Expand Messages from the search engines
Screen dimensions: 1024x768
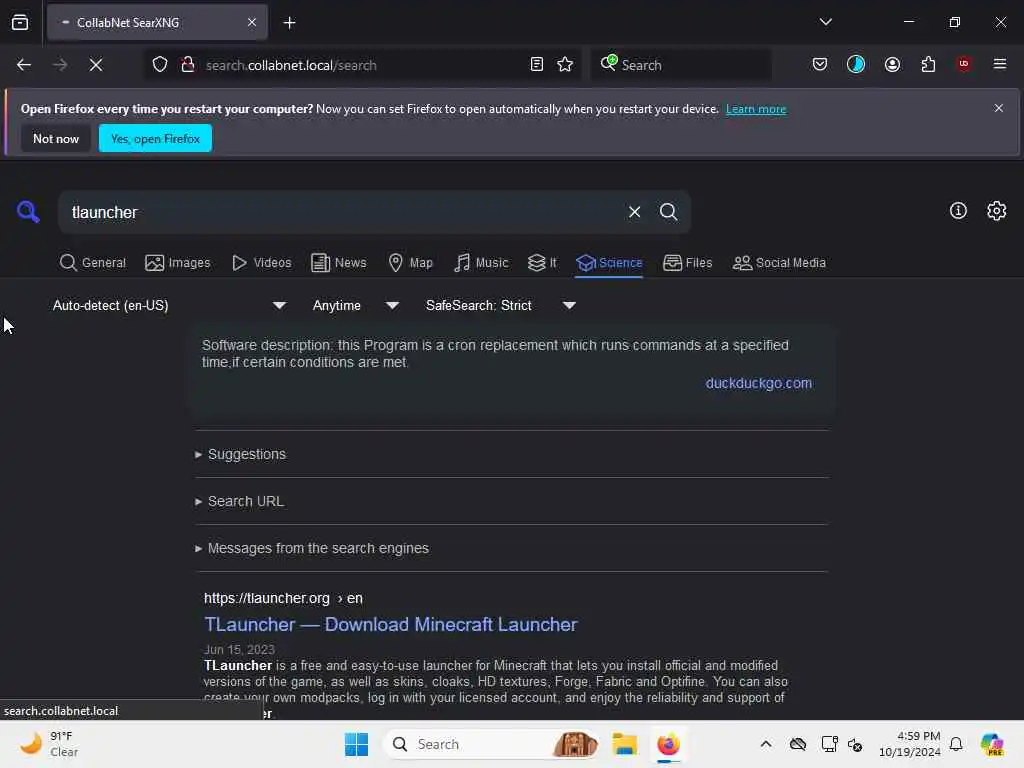(312, 548)
